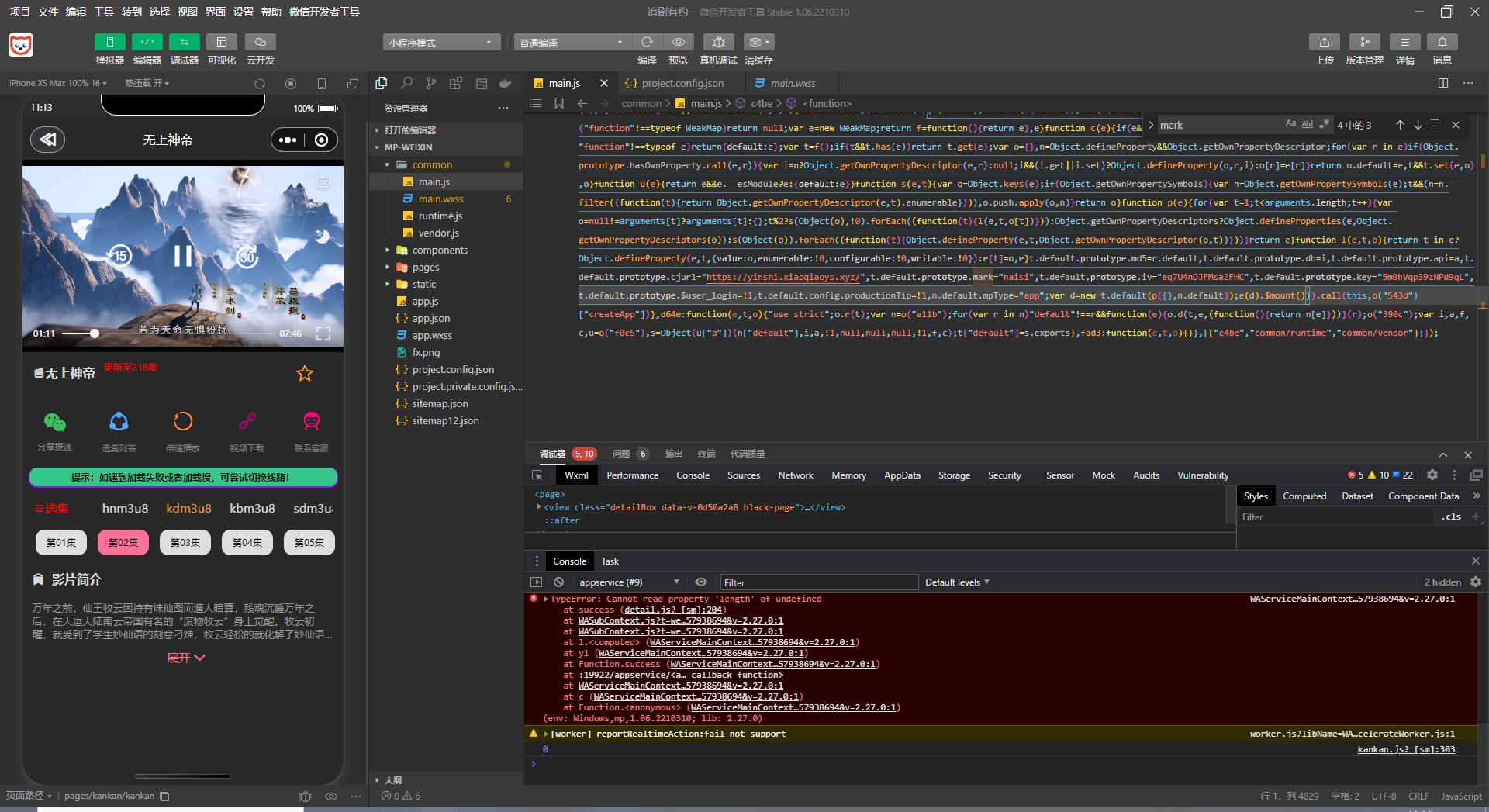Click the detail.js? [sm]:204 link
This screenshot has height=812, width=1489.
pyautogui.click(x=673, y=610)
